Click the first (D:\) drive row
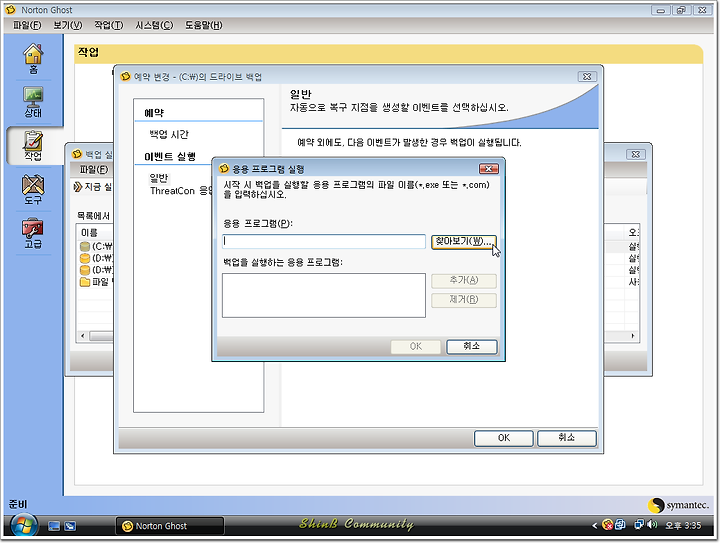This screenshot has width=720, height=543. pos(96,258)
